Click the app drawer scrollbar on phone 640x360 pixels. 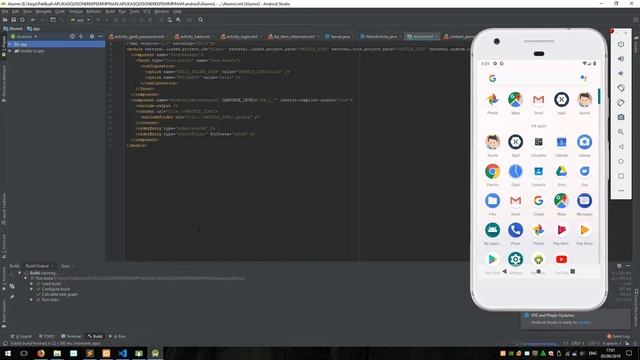click(599, 96)
